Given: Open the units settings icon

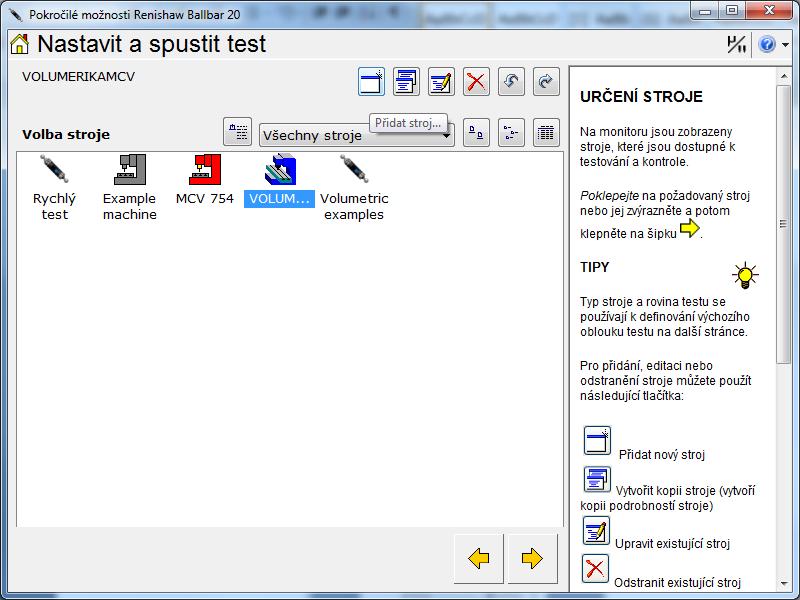Looking at the screenshot, I should click(x=736, y=44).
